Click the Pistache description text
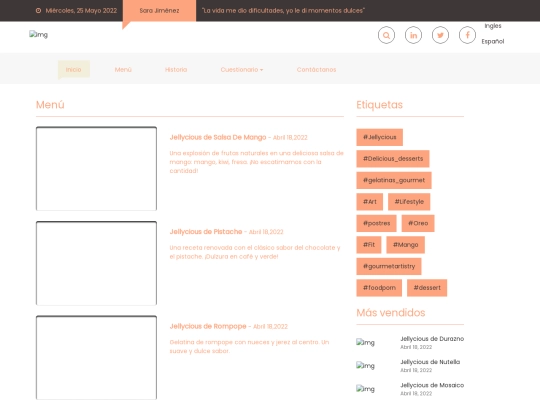Viewport: 540px width, 405px height. [255, 252]
